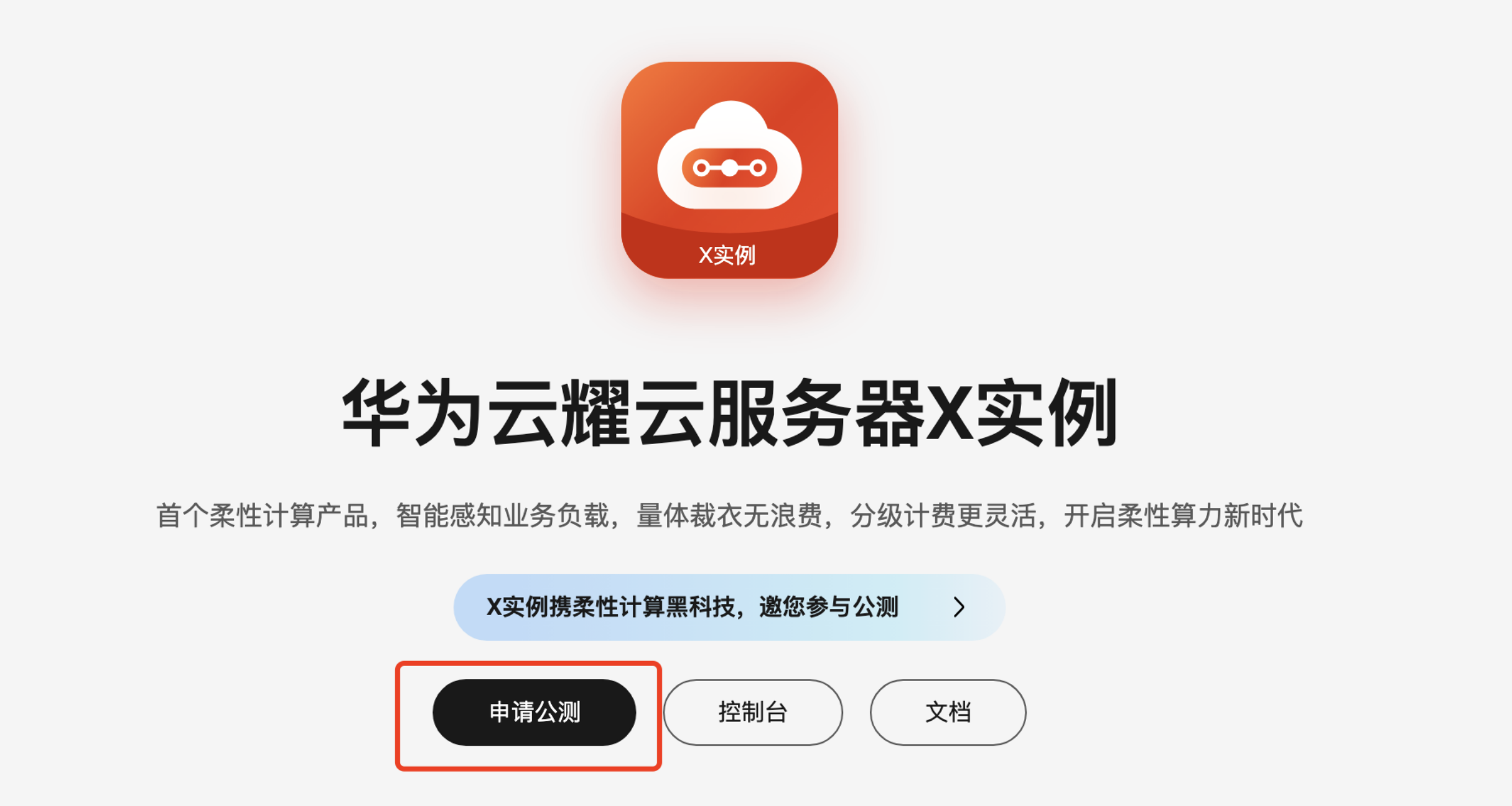Click the phrase 量体裁衣无浪费 in the subtitle
This screenshot has width=1512, height=806.
click(729, 516)
